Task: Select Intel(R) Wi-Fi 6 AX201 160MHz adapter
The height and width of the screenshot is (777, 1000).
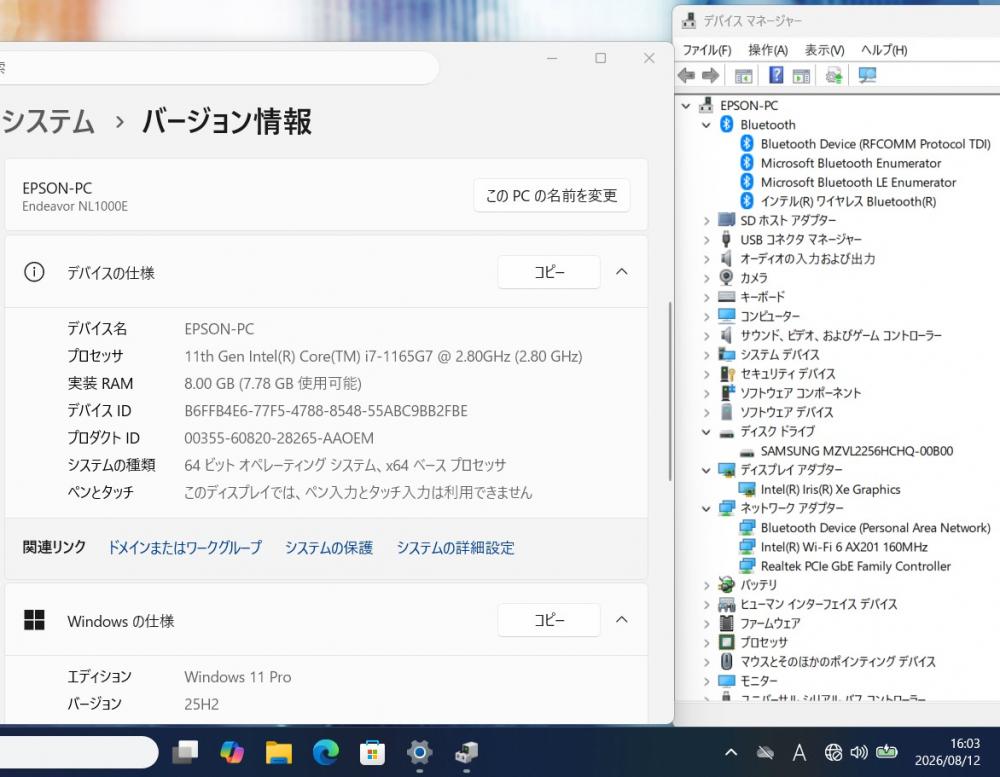Action: click(844, 547)
